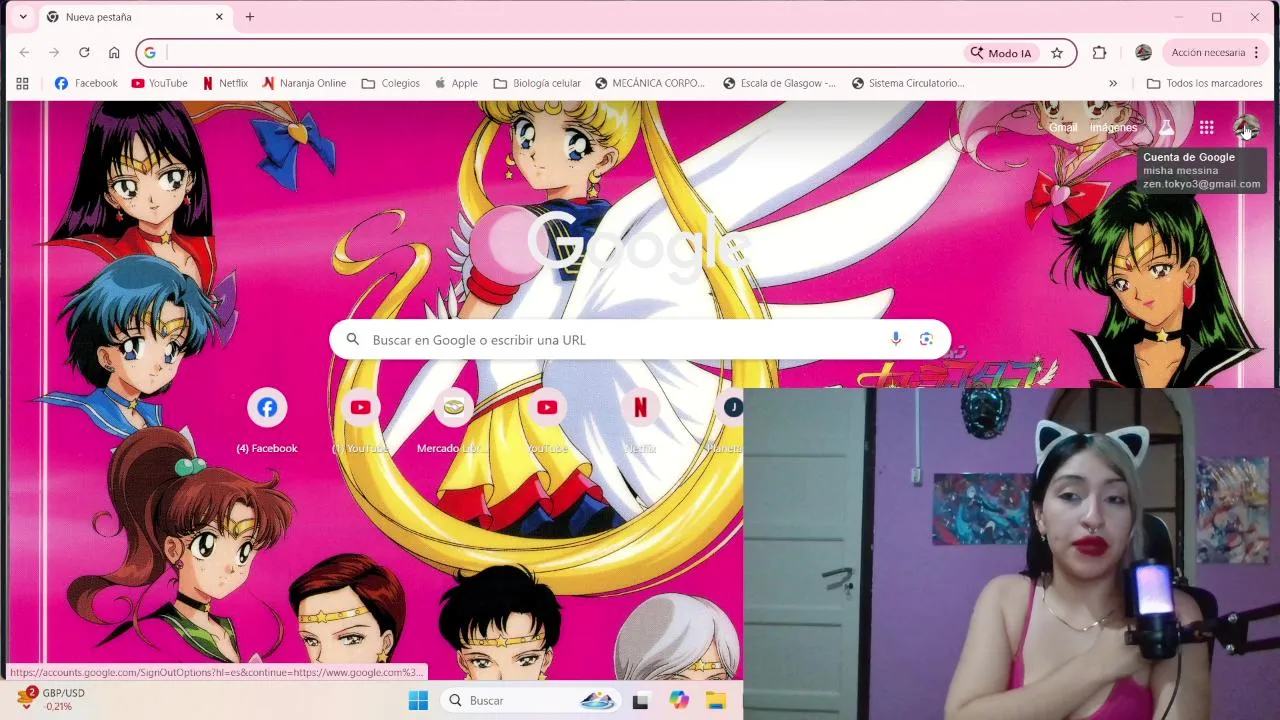
Task: Click the browser forward arrow
Action: (54, 53)
